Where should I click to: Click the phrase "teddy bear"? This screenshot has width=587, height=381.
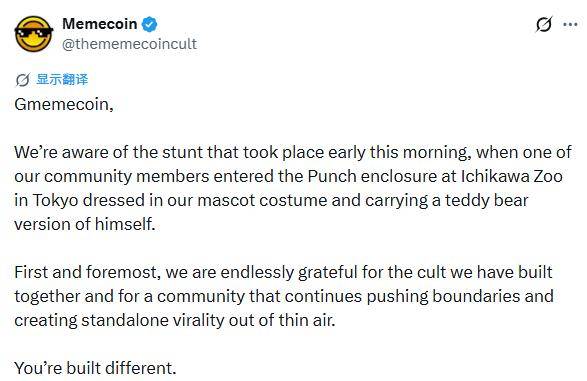pos(486,201)
